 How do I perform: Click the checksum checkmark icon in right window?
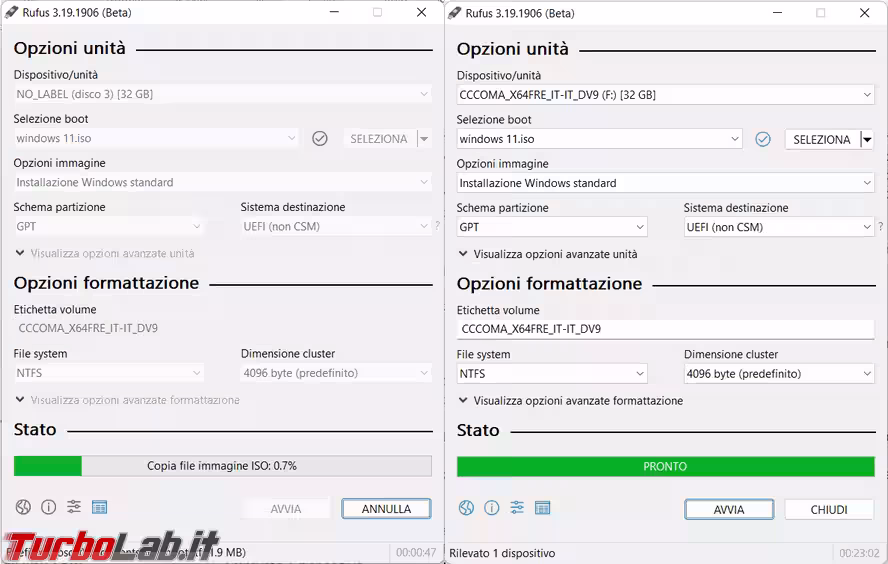point(763,140)
